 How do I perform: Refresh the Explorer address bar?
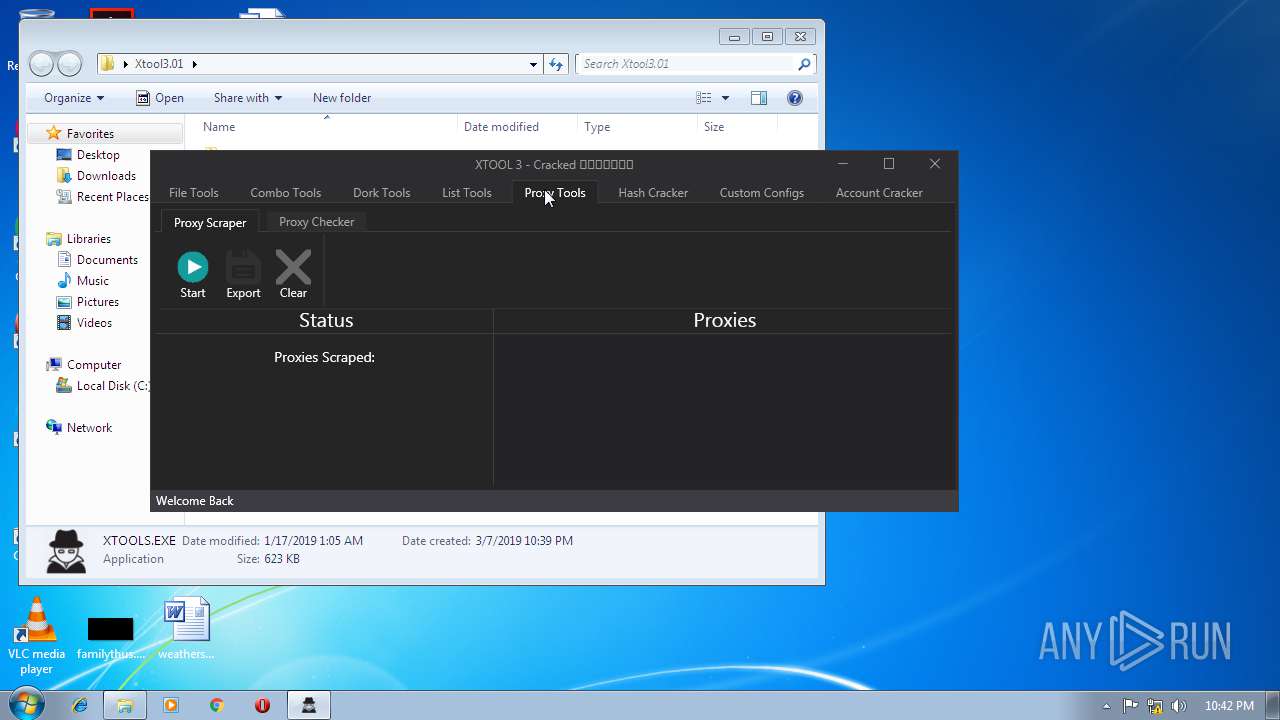(557, 64)
